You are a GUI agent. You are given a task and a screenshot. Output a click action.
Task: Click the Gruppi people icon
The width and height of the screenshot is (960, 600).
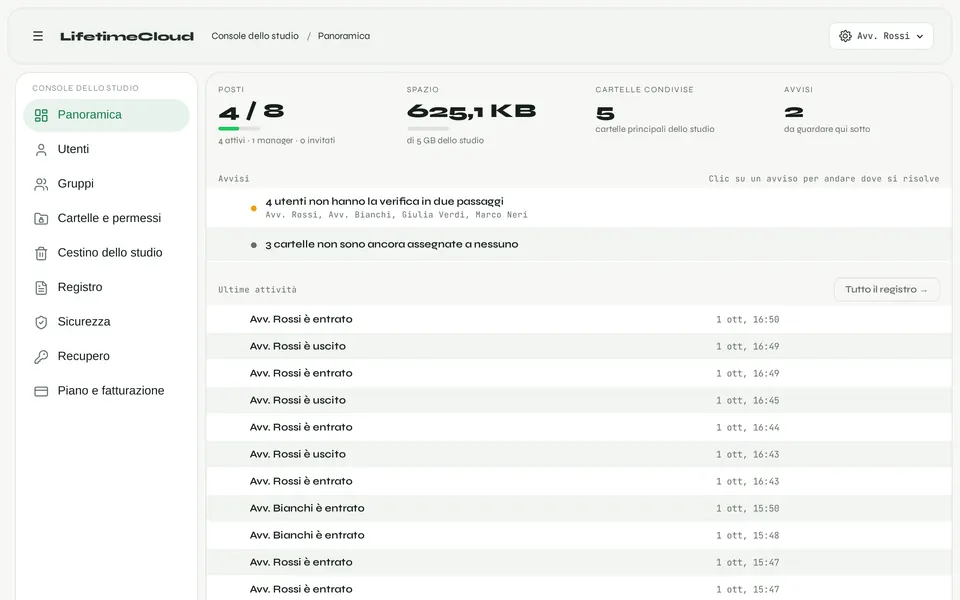click(x=41, y=184)
